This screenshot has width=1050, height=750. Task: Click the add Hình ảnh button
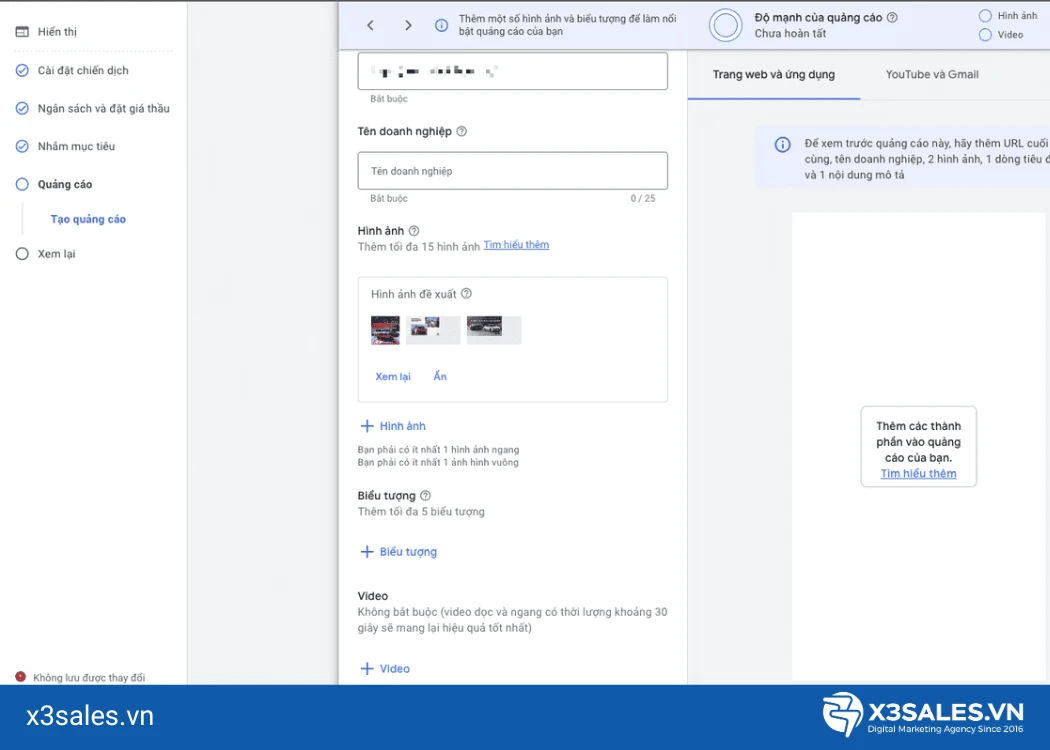click(393, 426)
